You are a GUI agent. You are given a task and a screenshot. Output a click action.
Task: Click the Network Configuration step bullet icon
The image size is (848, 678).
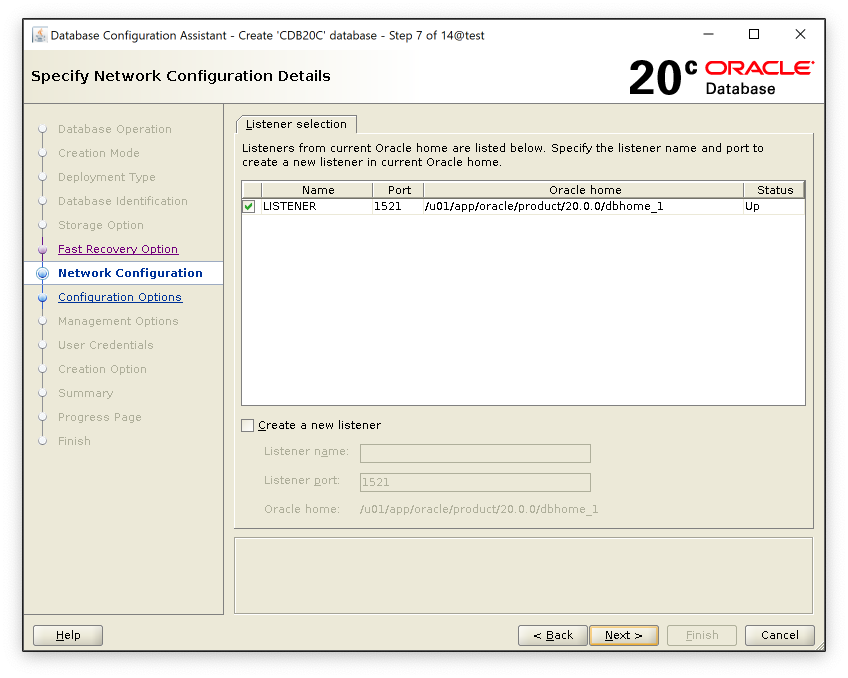tap(43, 273)
